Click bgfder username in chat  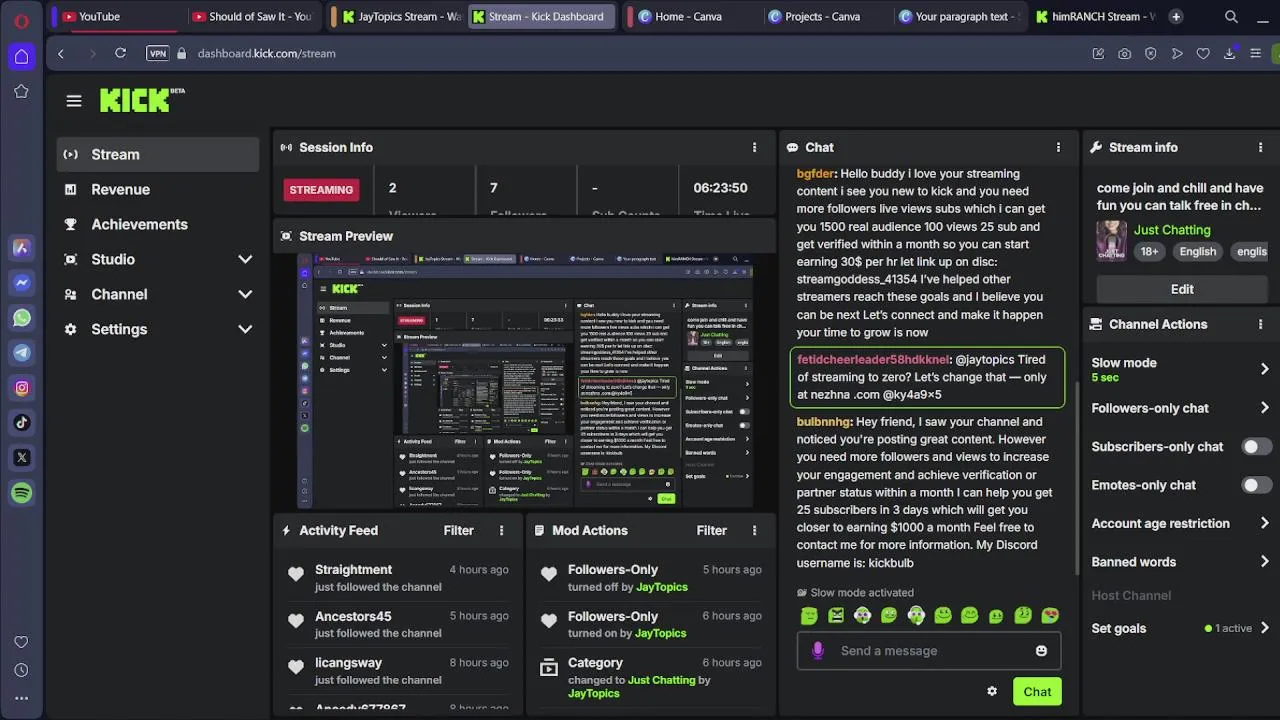(816, 174)
